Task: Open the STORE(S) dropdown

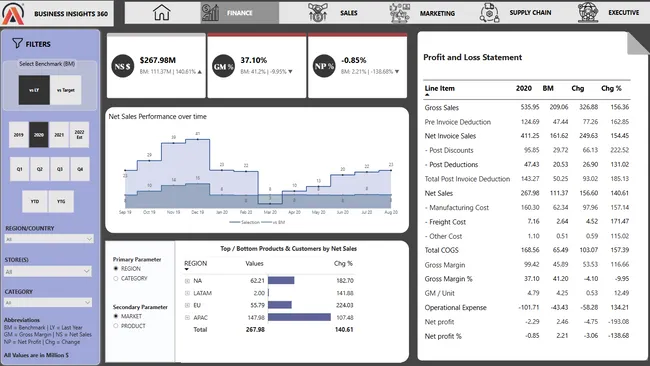Action: coord(48,271)
